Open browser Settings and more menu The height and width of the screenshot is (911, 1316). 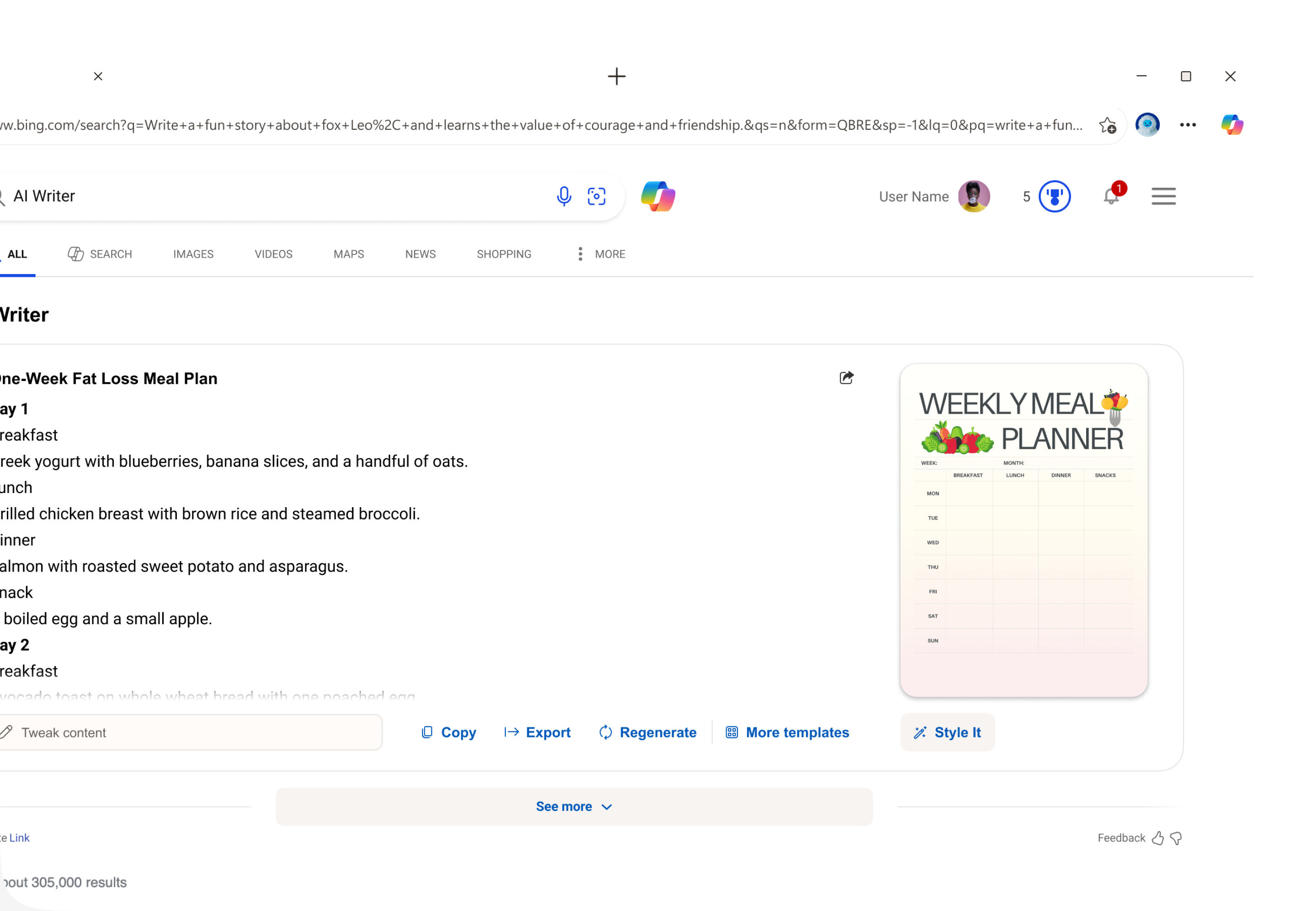click(1188, 125)
